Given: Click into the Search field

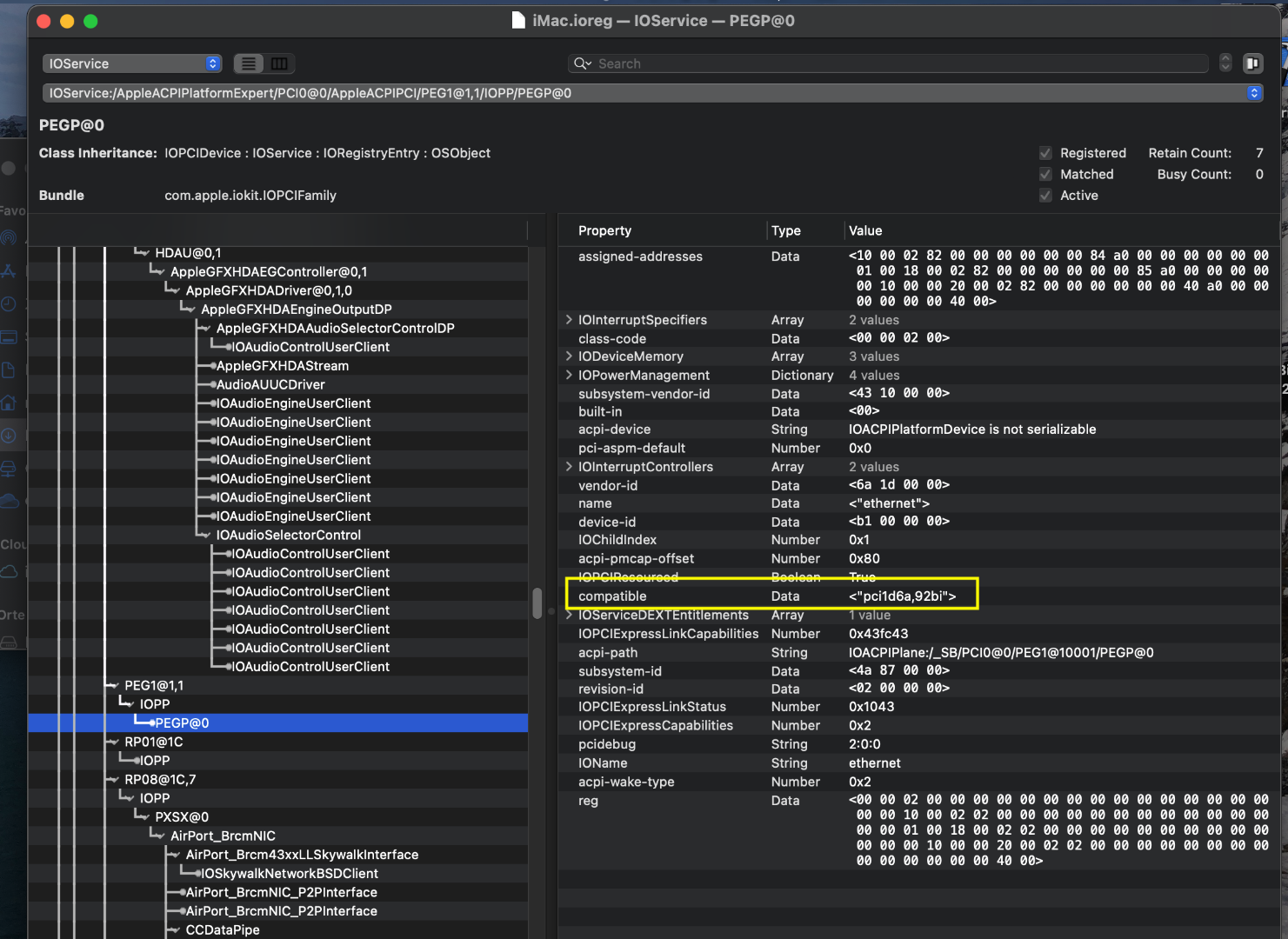Looking at the screenshot, I should pyautogui.click(x=896, y=63).
